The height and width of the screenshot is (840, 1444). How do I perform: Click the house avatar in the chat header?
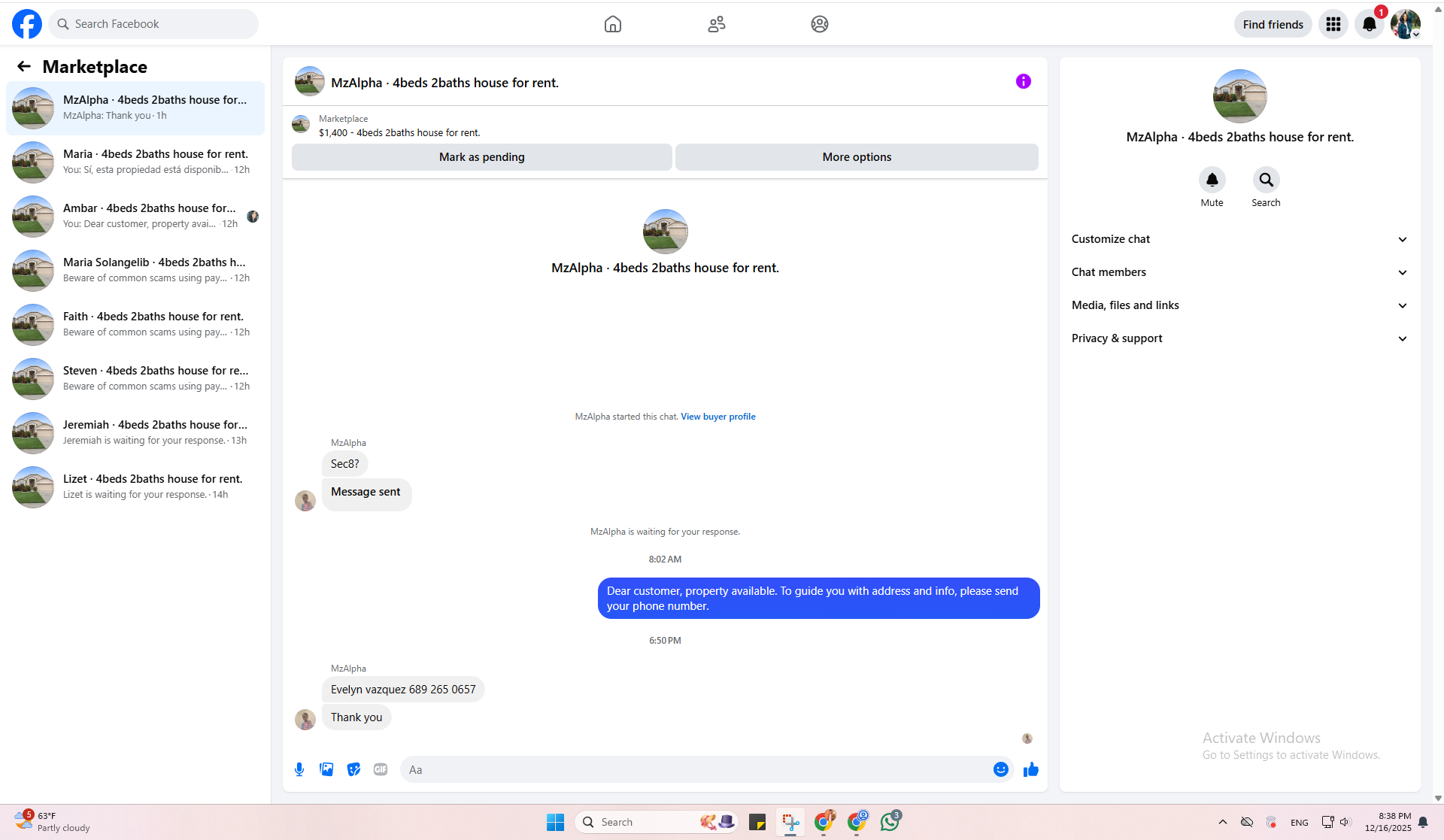[310, 81]
